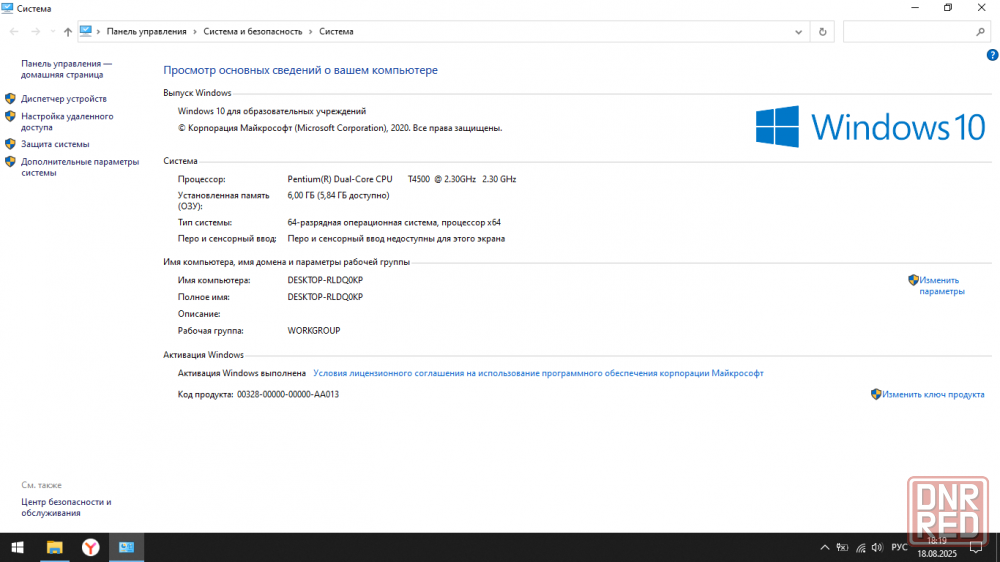Screen dimensions: 1000x562
Task: Click the WORKGROUP value text
Action: pos(314,330)
